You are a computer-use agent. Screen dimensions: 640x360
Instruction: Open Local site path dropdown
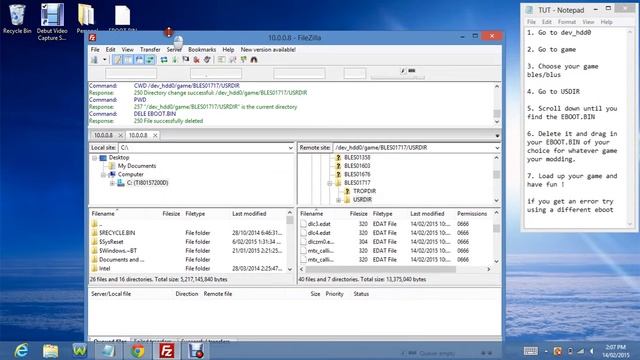(291, 148)
